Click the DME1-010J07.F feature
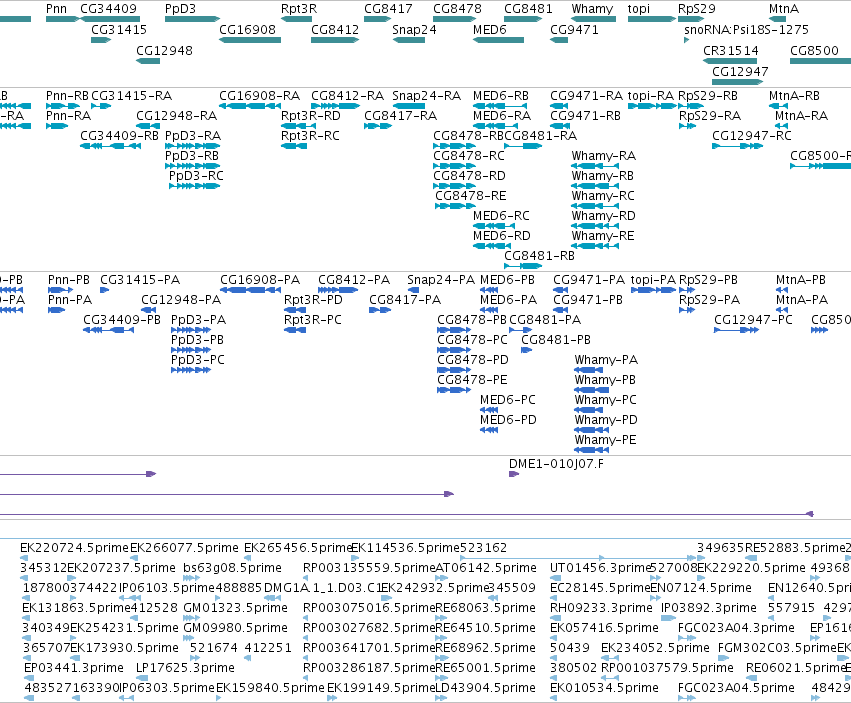The width and height of the screenshot is (851, 703). click(x=514, y=474)
